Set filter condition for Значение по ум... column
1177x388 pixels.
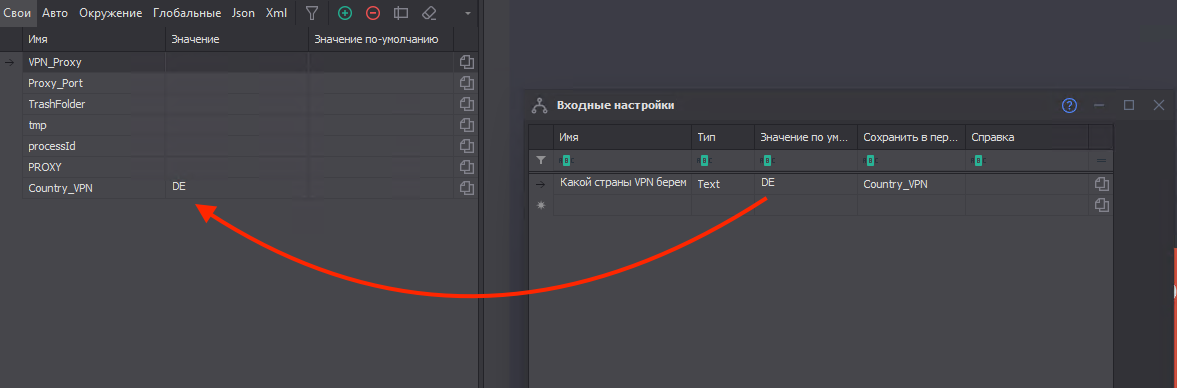[x=766, y=160]
